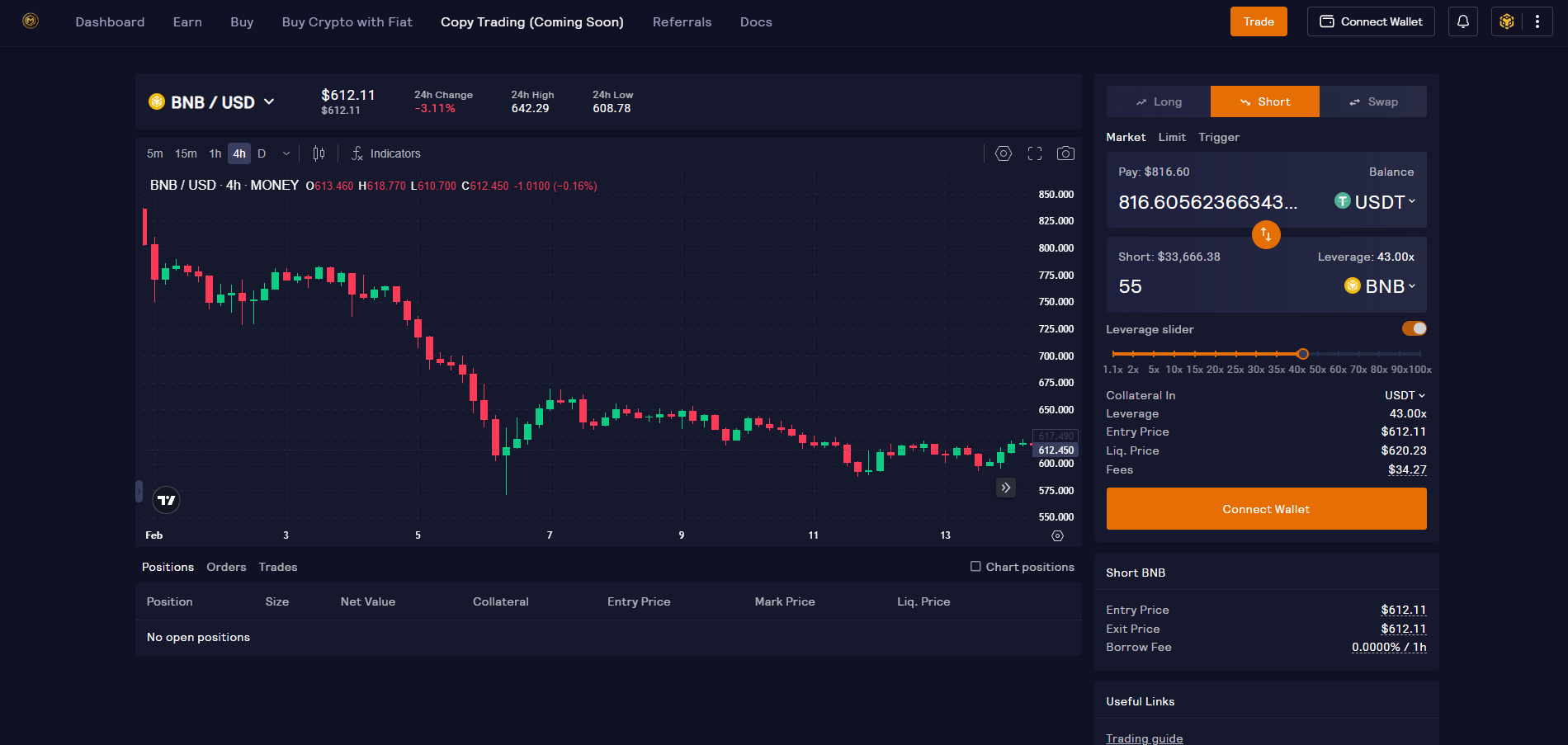The image size is (1568, 745).
Task: Click the swap pay/receive arrows button
Action: click(1265, 234)
